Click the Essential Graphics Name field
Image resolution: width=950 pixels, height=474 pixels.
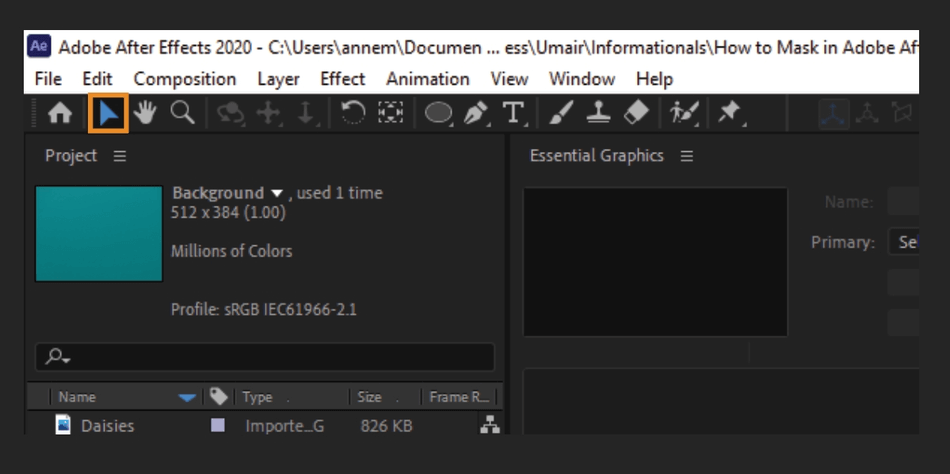click(x=903, y=201)
